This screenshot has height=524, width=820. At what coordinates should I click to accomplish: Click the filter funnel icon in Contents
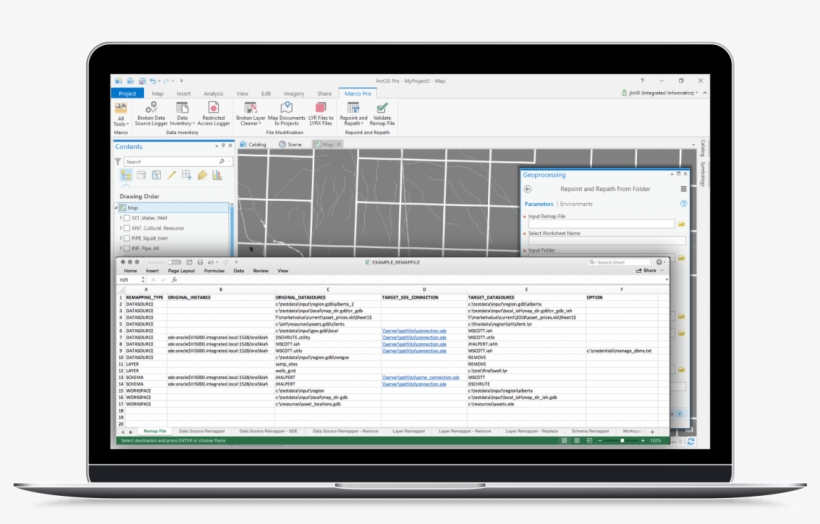(x=118, y=162)
